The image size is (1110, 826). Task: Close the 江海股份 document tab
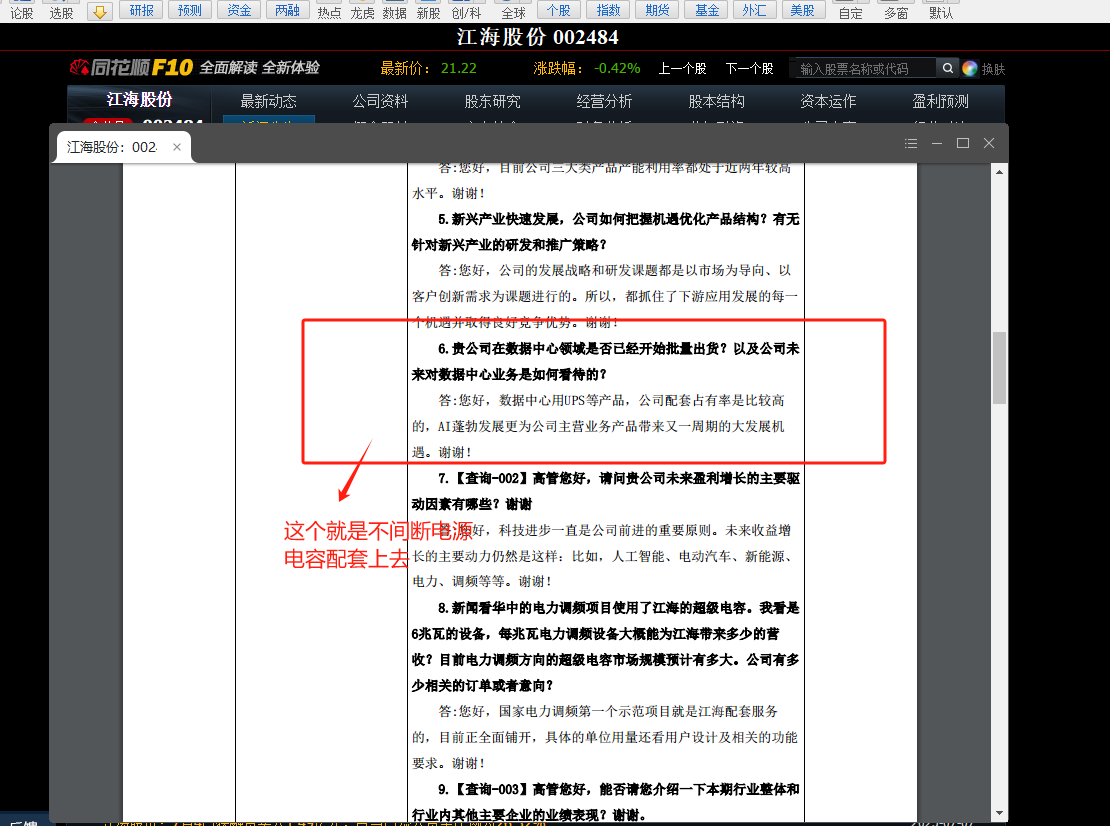(177, 147)
